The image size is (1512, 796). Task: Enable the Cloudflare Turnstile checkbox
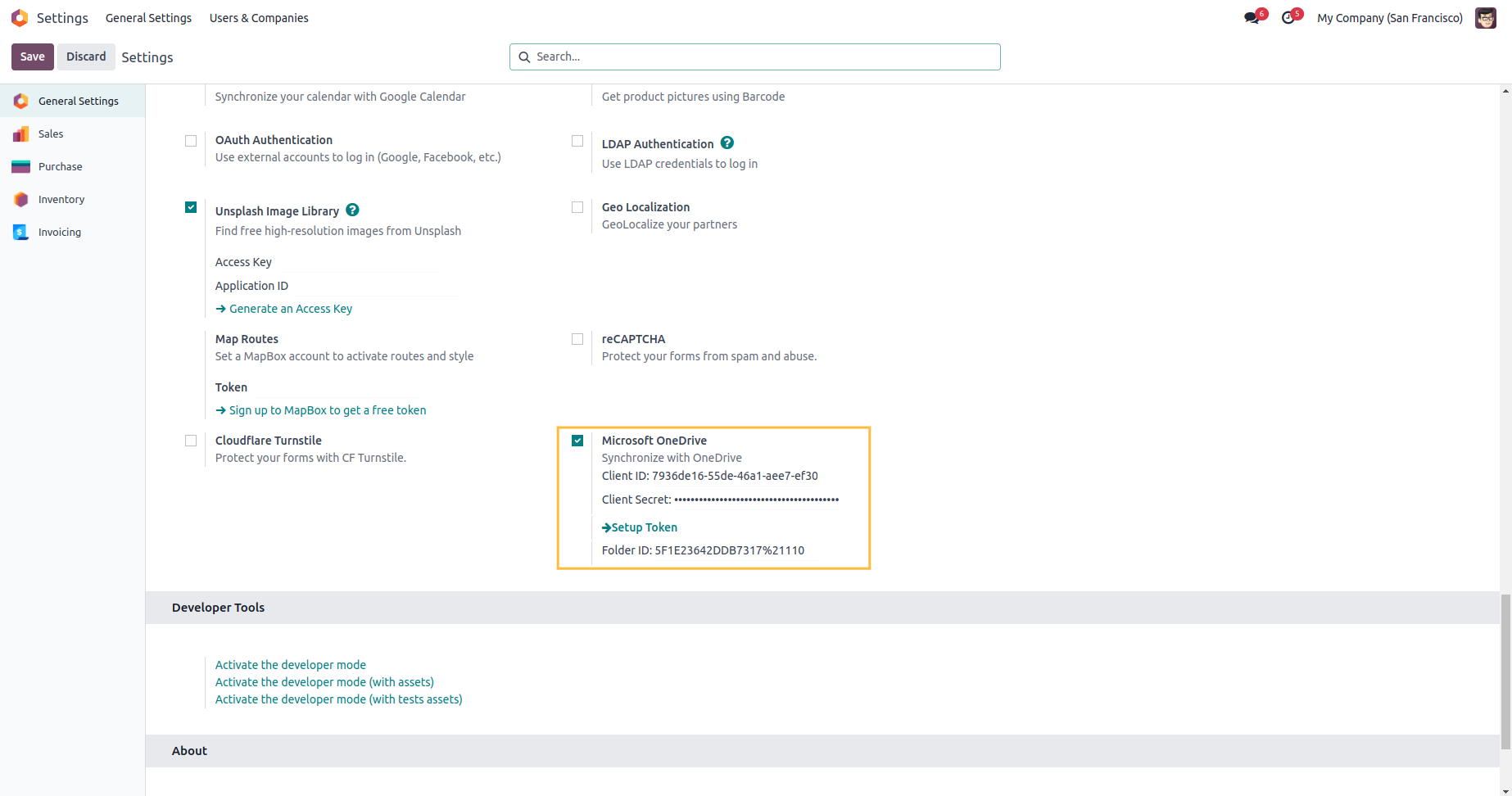[191, 441]
